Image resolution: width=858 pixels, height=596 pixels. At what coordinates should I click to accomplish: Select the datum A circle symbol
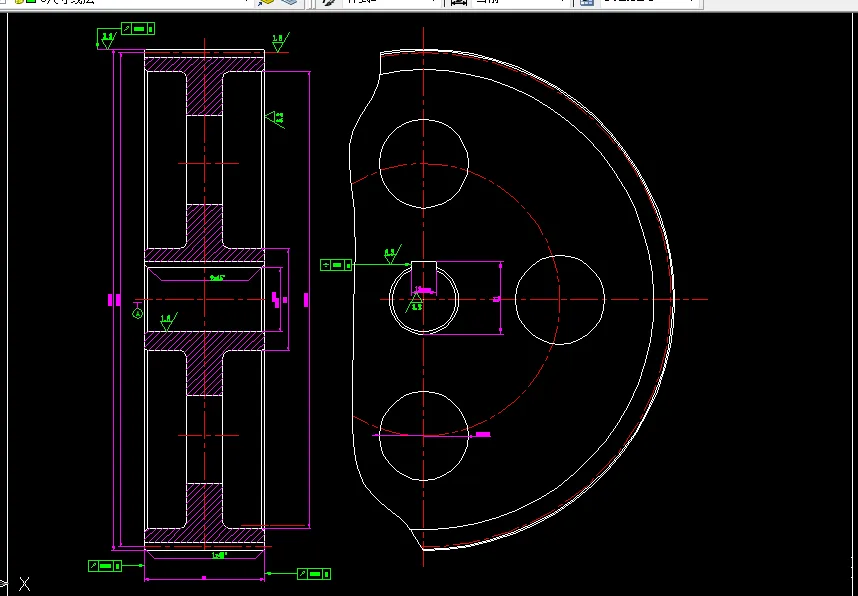137,313
